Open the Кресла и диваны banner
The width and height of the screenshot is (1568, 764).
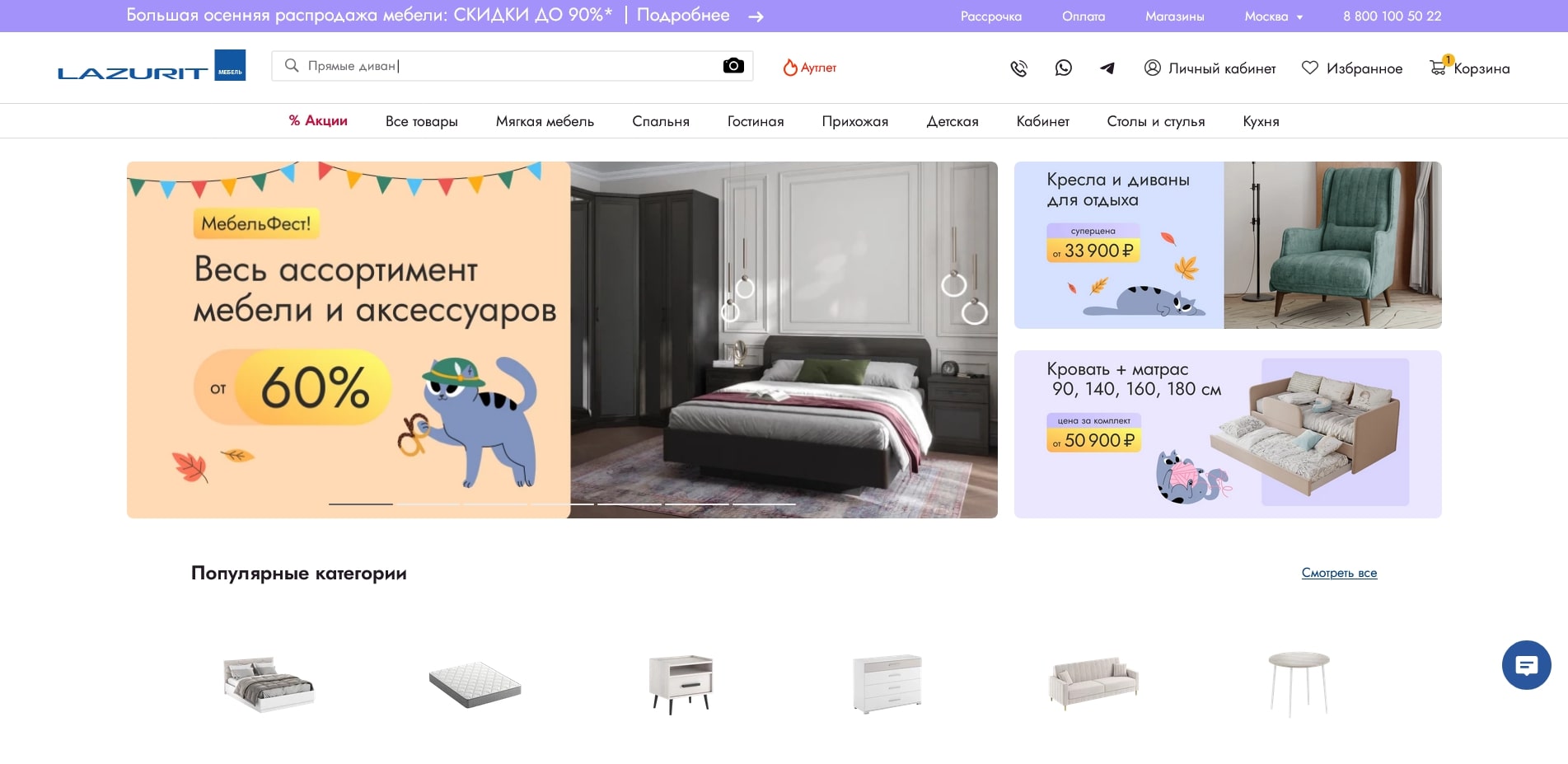pyautogui.click(x=1227, y=245)
